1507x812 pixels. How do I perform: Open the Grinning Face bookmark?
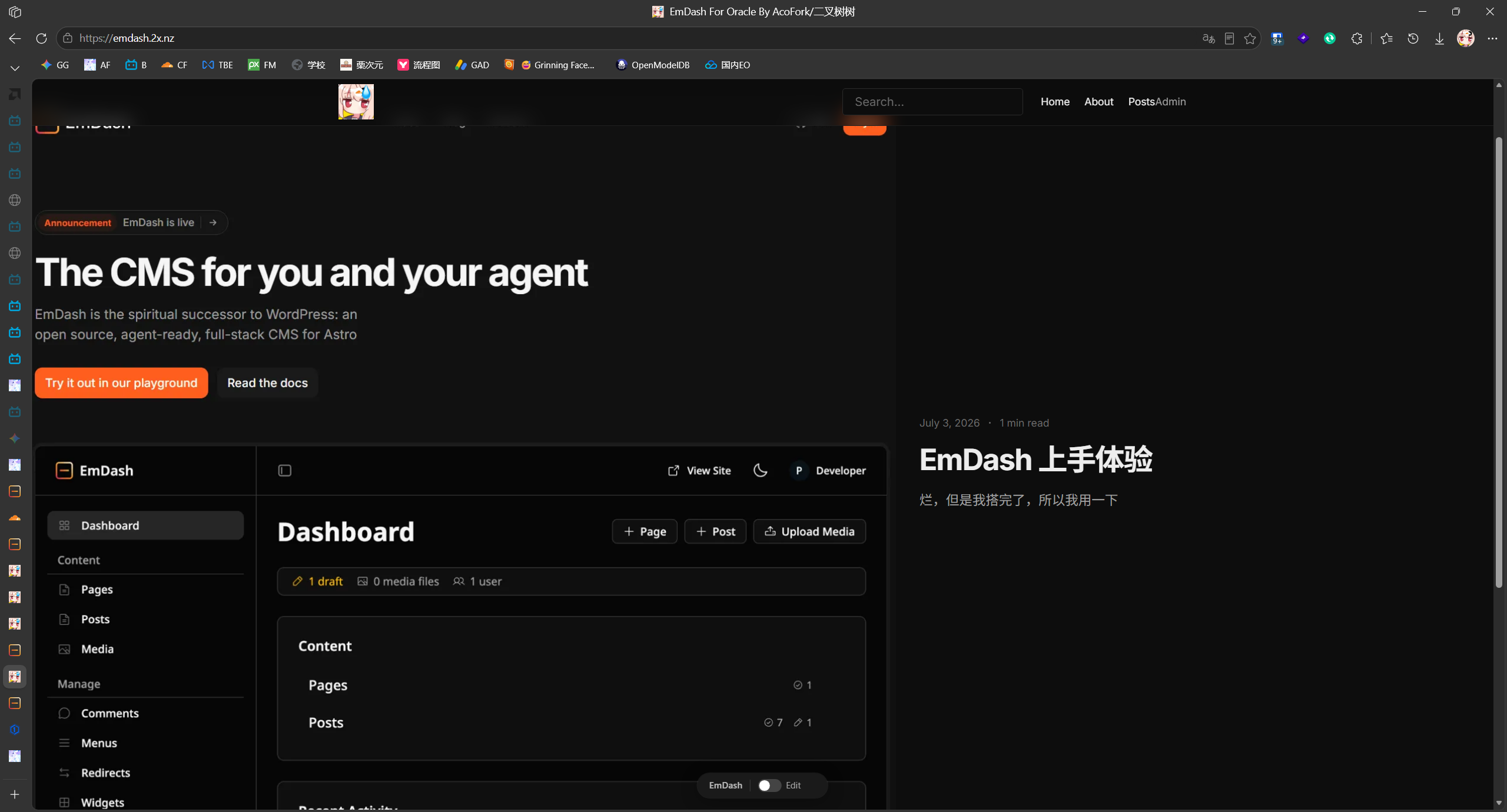557,65
